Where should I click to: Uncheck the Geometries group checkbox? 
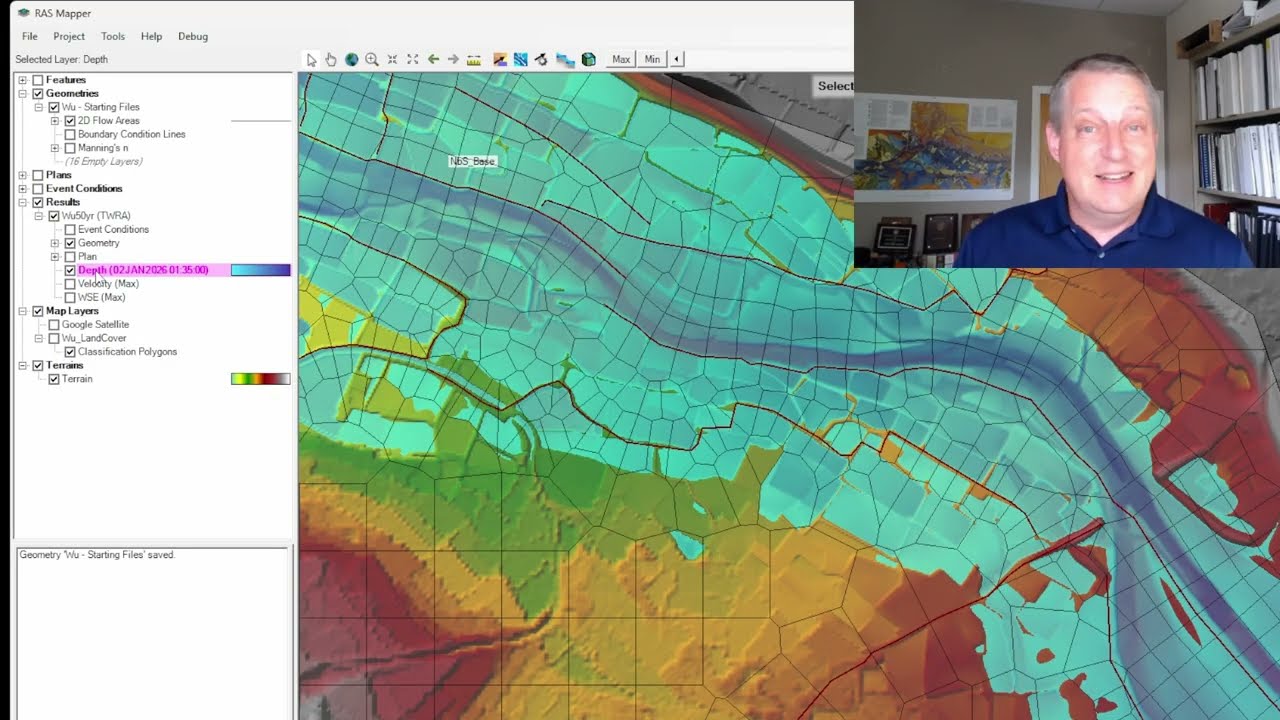[38, 93]
